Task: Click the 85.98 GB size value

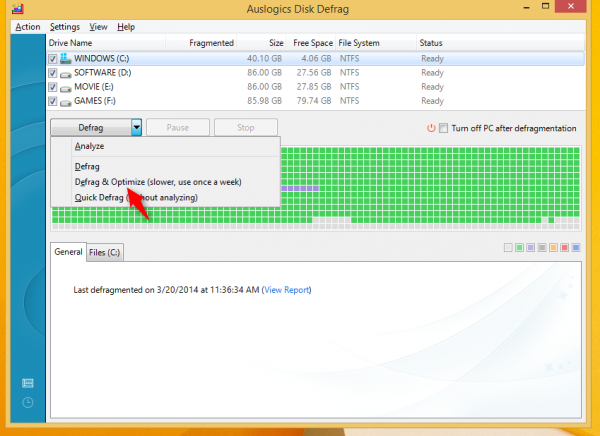Action: (x=264, y=101)
